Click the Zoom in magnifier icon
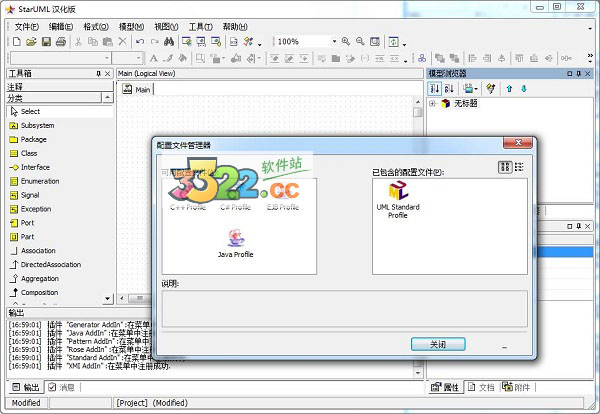The image size is (600, 414). 346,41
